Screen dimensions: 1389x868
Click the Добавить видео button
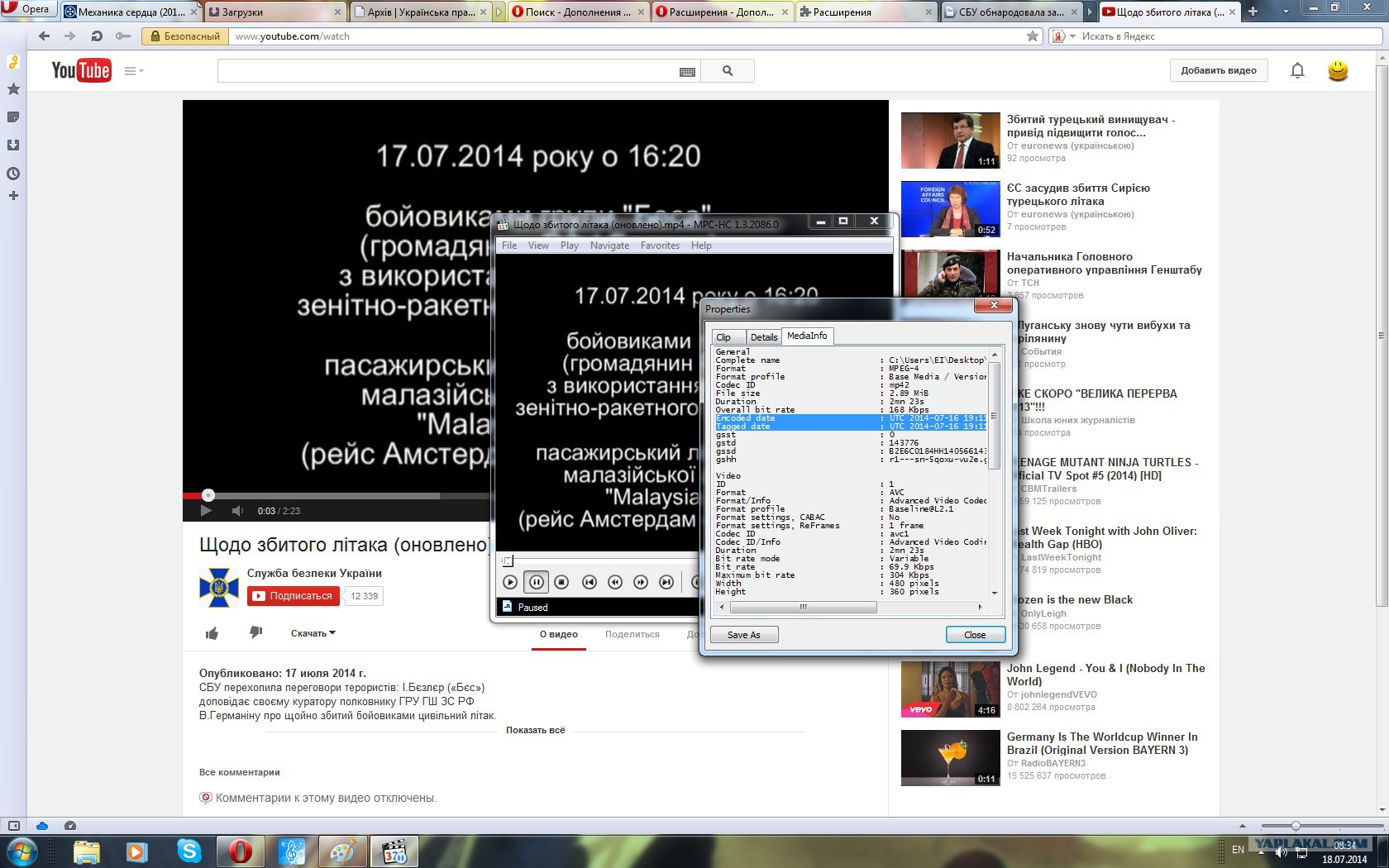click(1219, 71)
